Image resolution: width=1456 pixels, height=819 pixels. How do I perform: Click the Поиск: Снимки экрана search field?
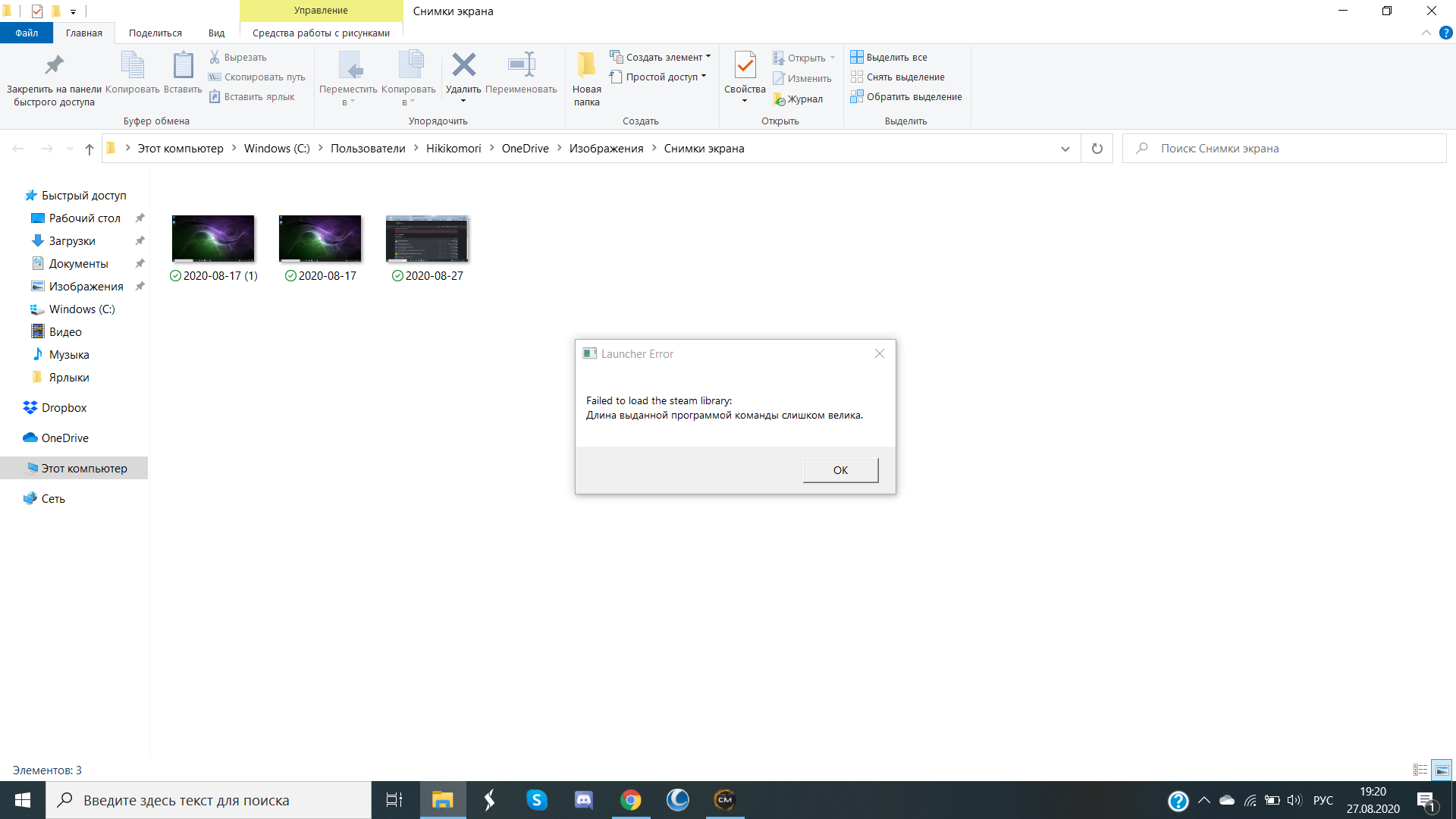click(x=1285, y=149)
